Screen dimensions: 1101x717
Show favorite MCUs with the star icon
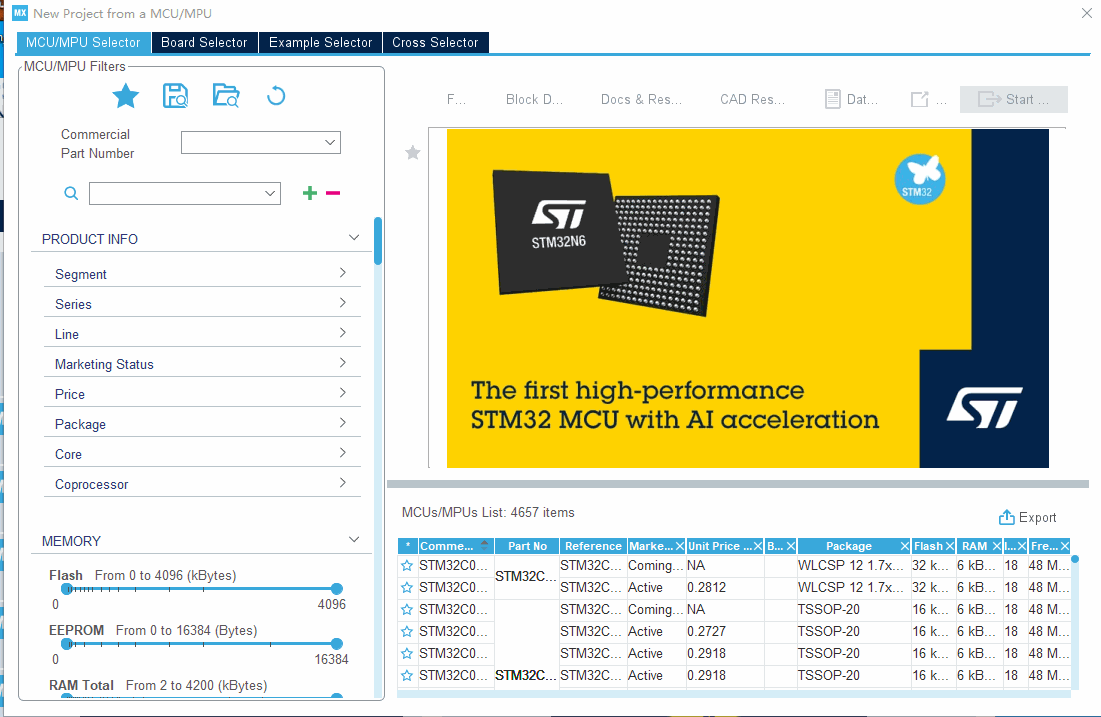pyautogui.click(x=126, y=96)
